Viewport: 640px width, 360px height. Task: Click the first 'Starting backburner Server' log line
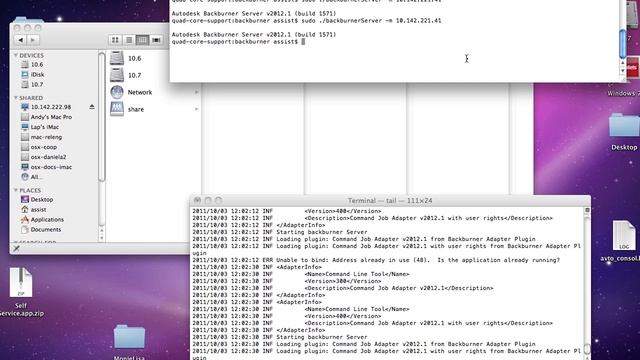point(280,232)
